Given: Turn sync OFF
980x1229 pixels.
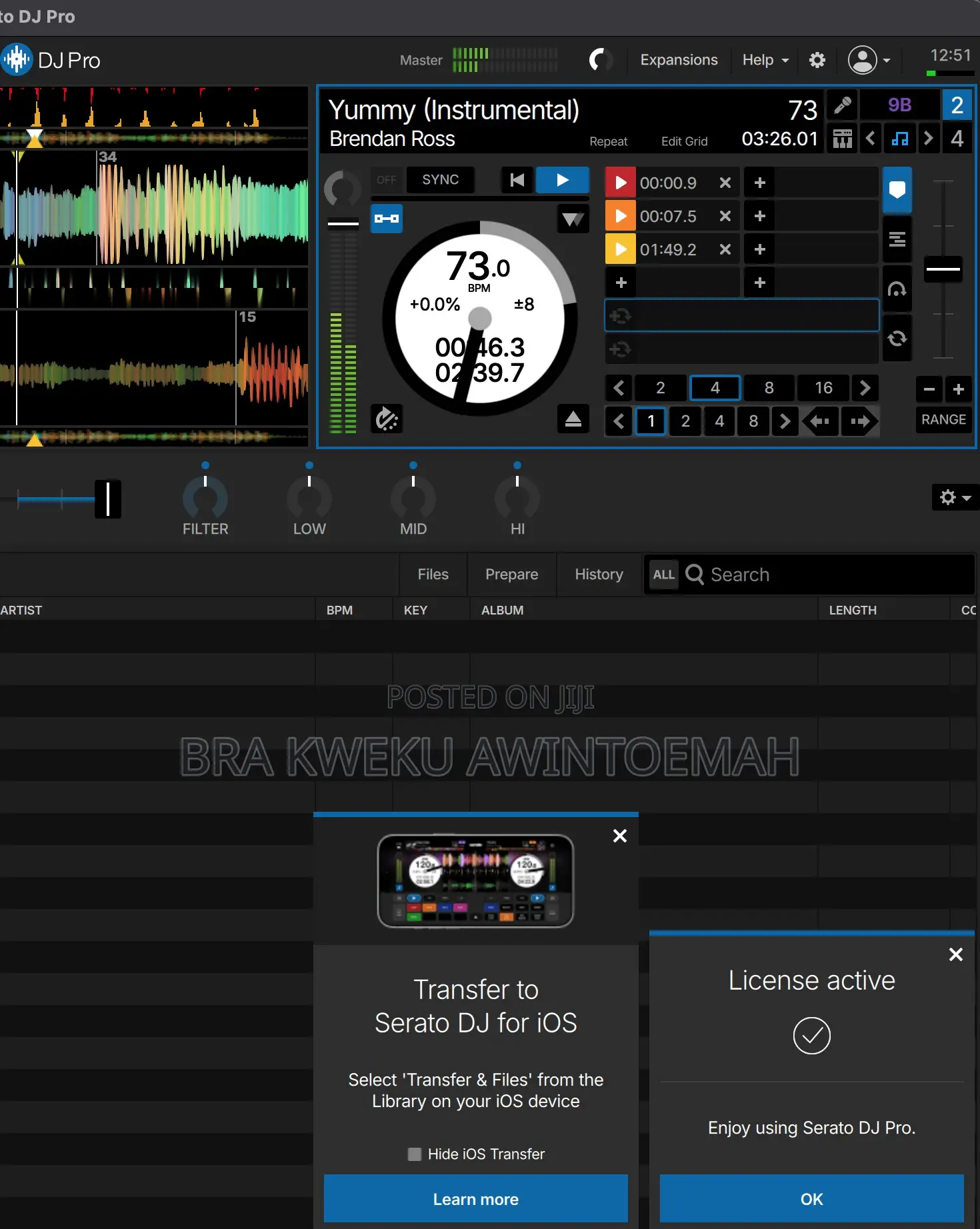Looking at the screenshot, I should pyautogui.click(x=387, y=180).
